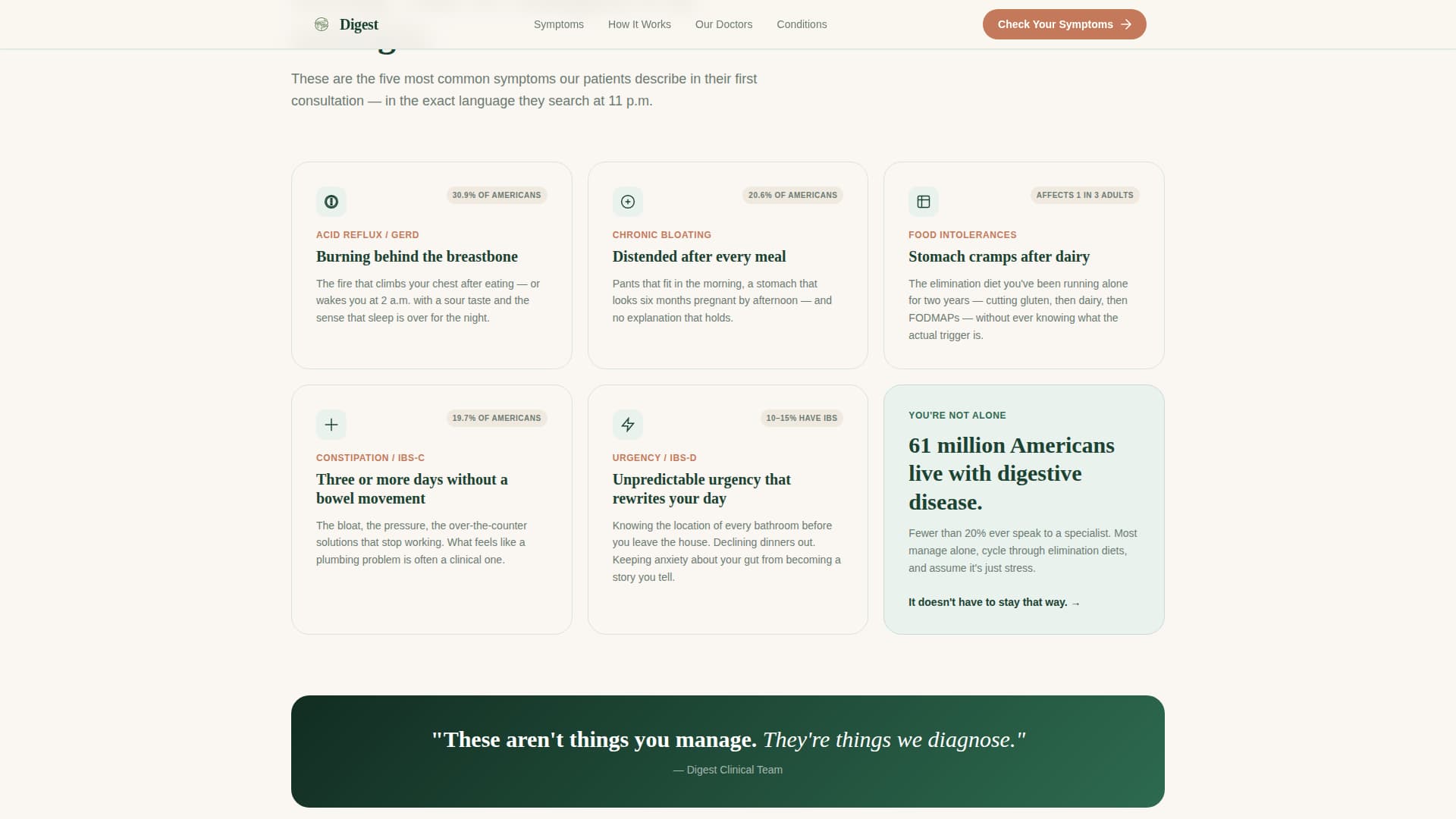Click the arrow inside Check Your Symptoms button

pyautogui.click(x=1126, y=24)
